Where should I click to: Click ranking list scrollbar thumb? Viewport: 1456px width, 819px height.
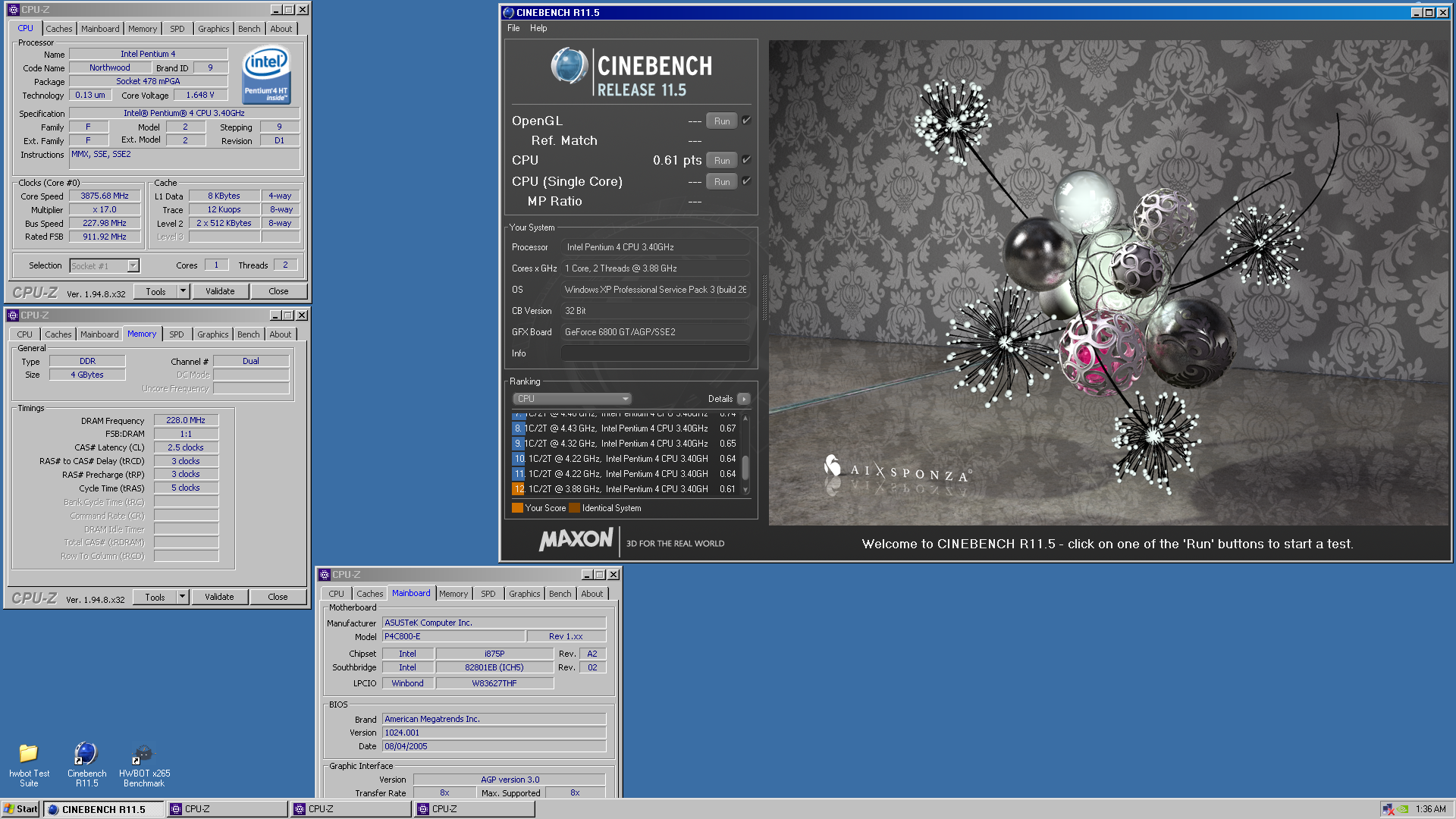click(x=745, y=467)
